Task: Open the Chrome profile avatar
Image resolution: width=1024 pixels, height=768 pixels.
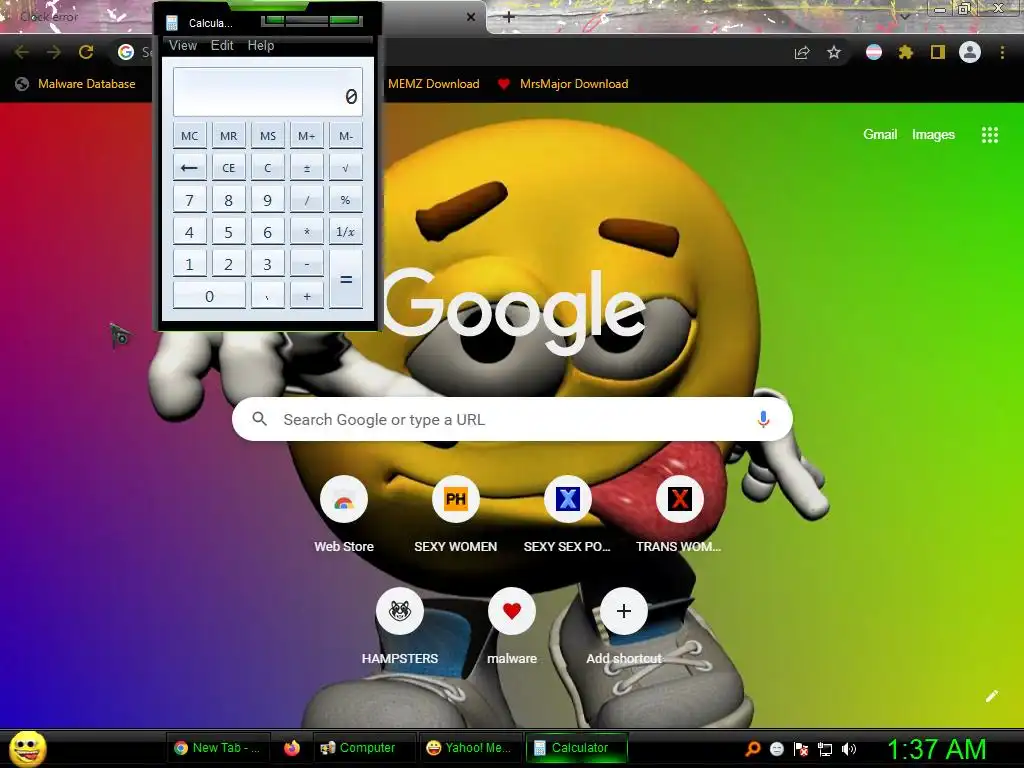Action: pyautogui.click(x=970, y=52)
